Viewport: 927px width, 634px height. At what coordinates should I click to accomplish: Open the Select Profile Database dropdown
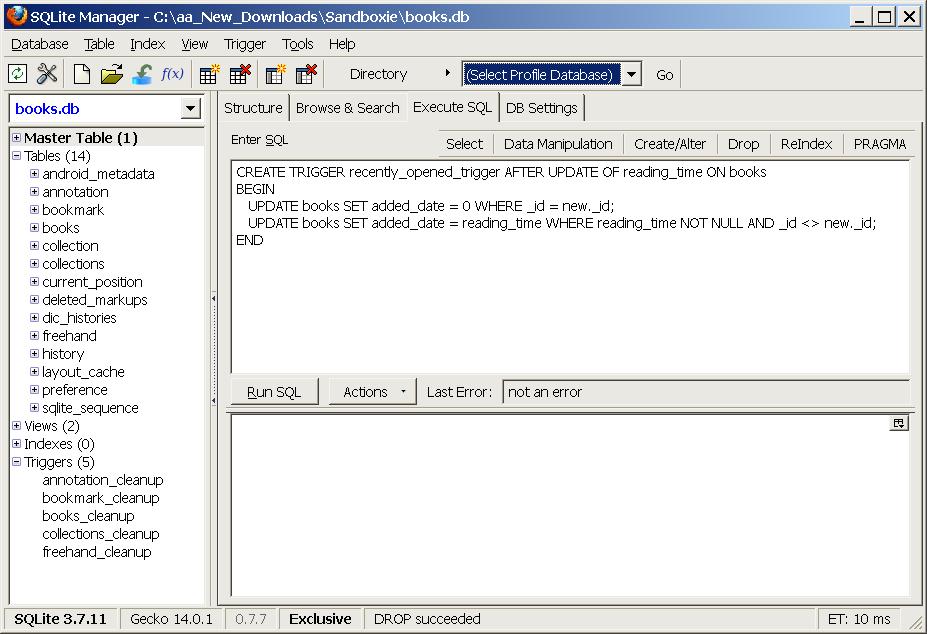(631, 75)
